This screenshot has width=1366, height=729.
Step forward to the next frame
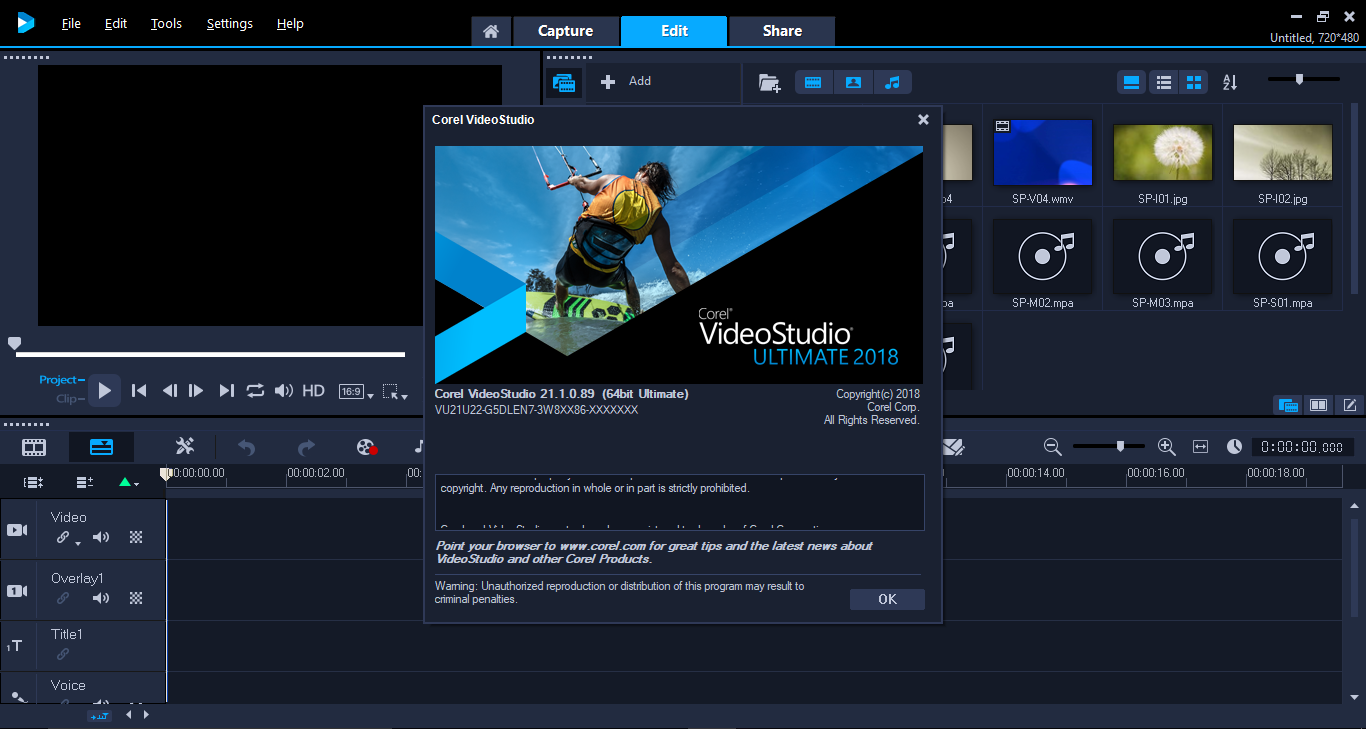click(197, 391)
